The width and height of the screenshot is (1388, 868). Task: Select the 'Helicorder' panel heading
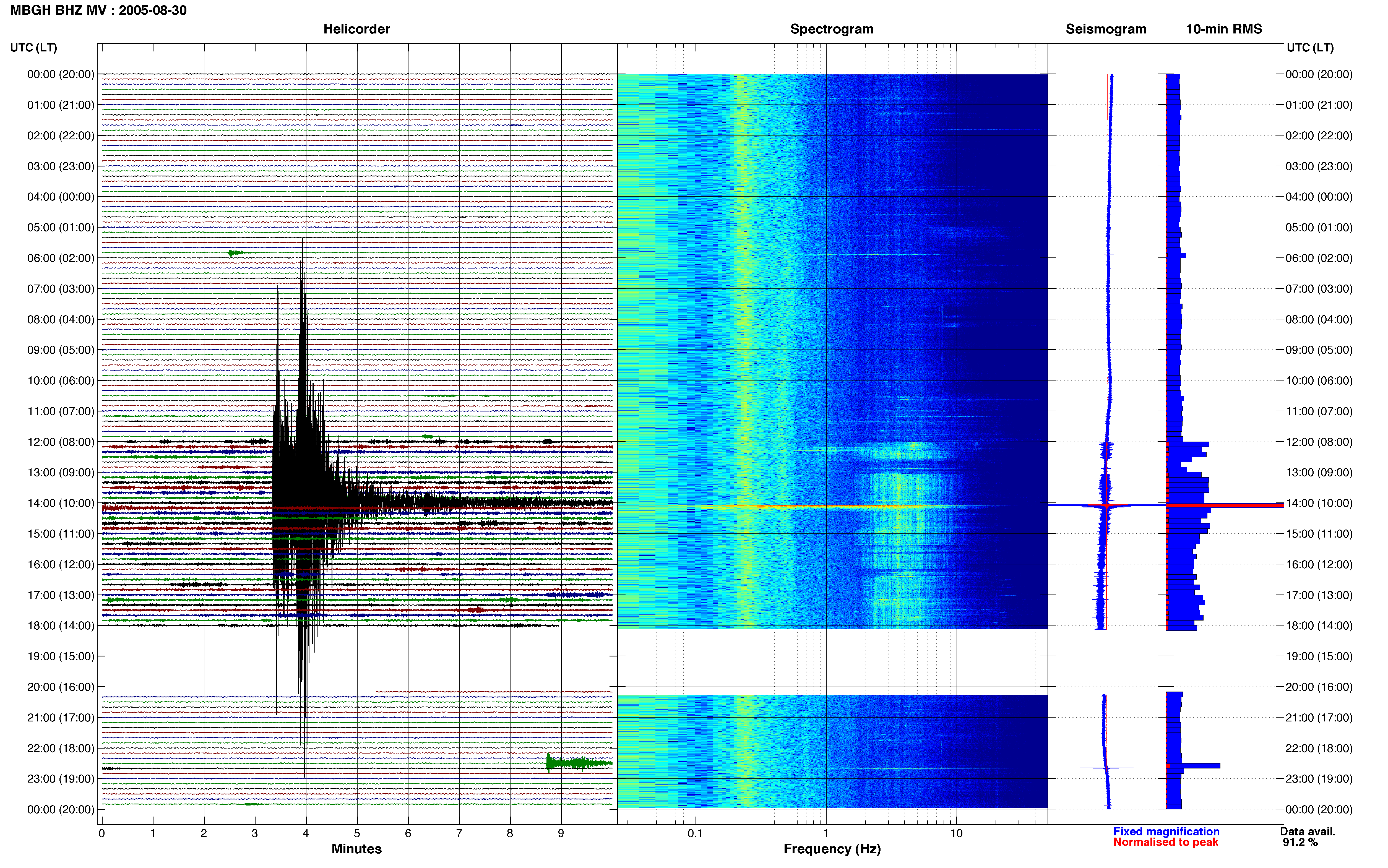pyautogui.click(x=356, y=29)
